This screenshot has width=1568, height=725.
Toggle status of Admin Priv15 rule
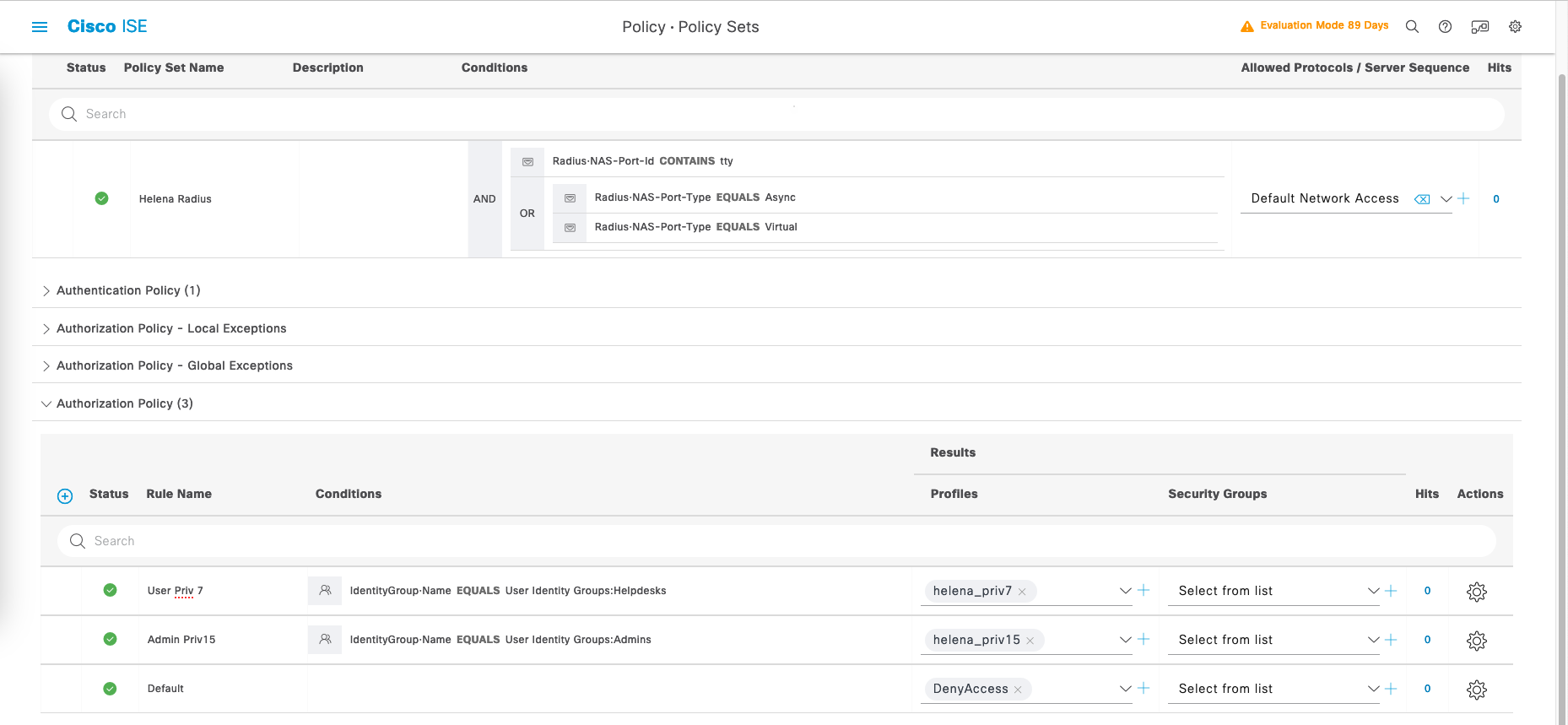point(110,640)
